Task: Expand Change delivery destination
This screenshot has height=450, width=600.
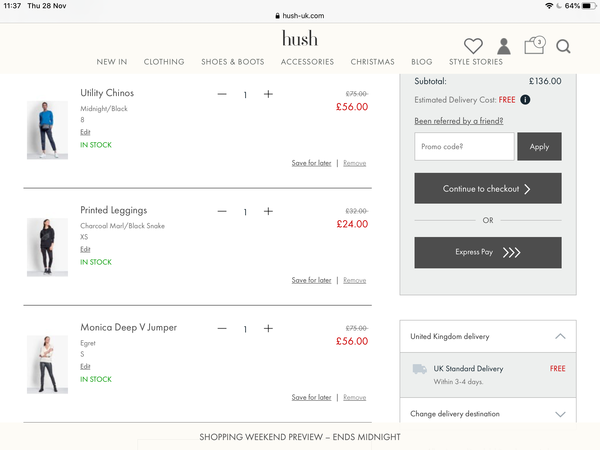Action: (488, 414)
